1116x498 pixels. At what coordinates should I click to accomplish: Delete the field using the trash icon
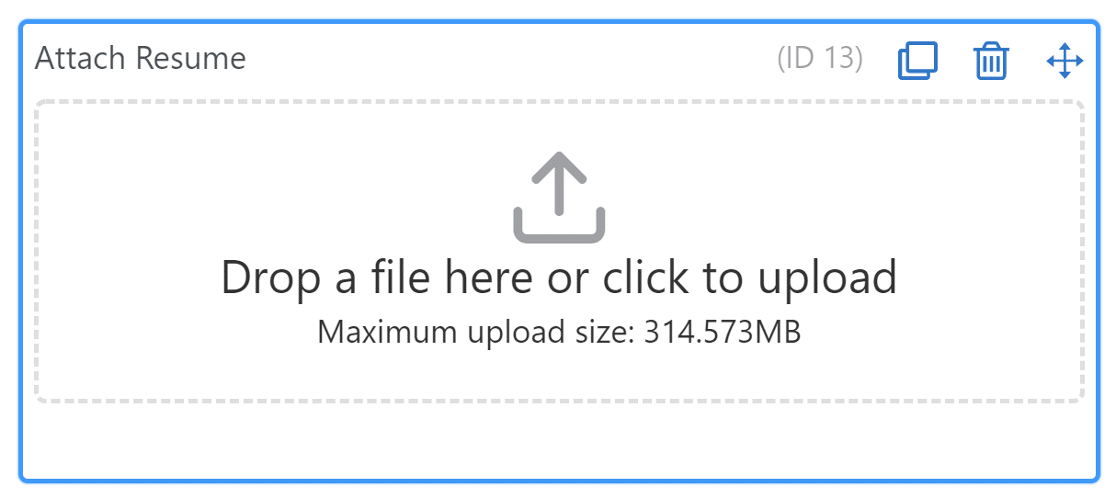[990, 60]
